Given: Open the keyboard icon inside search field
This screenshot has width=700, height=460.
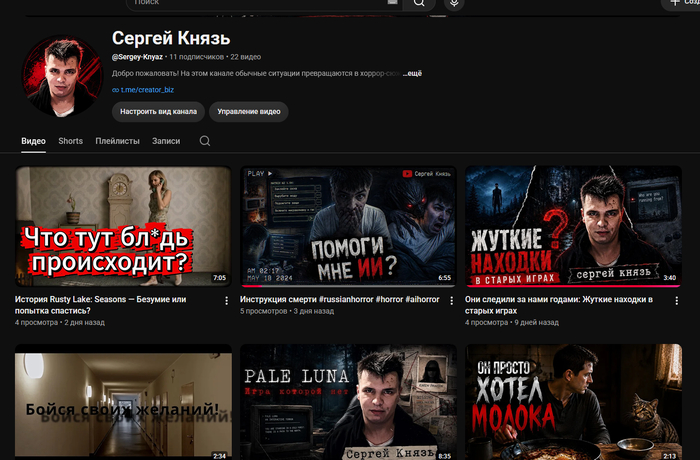Looking at the screenshot, I should click(392, 2).
